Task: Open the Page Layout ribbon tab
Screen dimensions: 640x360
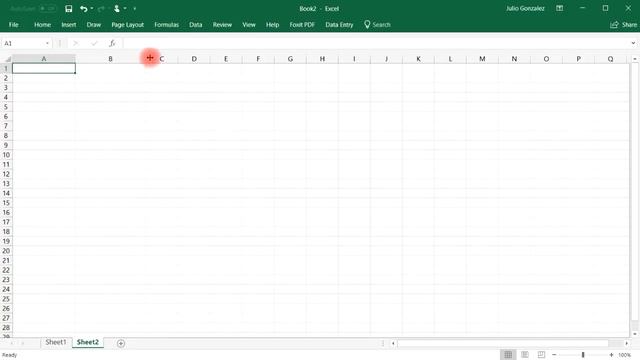Action: point(127,24)
